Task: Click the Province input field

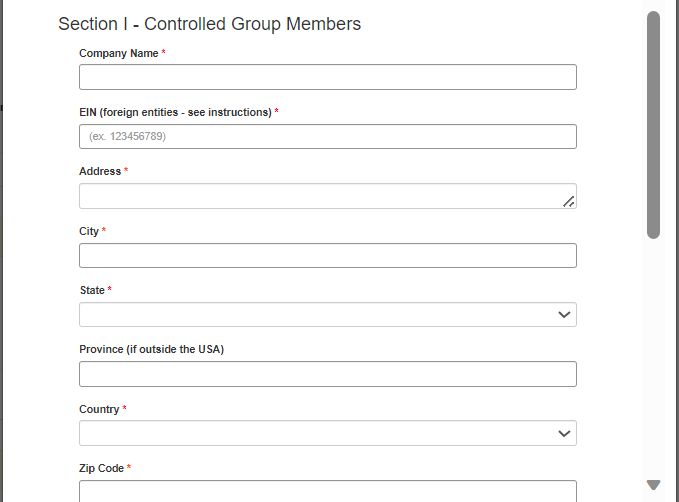Action: pyautogui.click(x=327, y=374)
